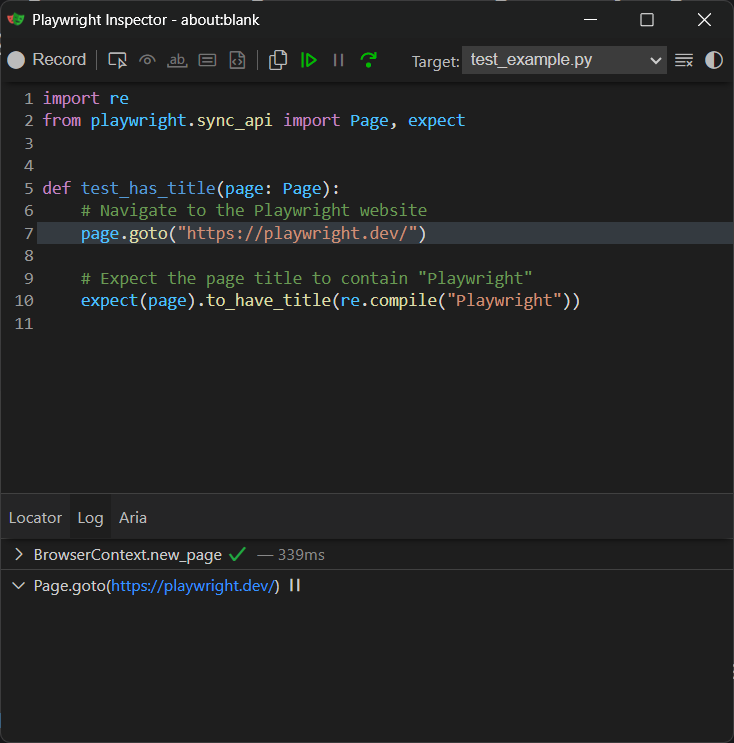Image resolution: width=734 pixels, height=743 pixels.
Task: Switch to the Log tab
Action: pos(90,517)
